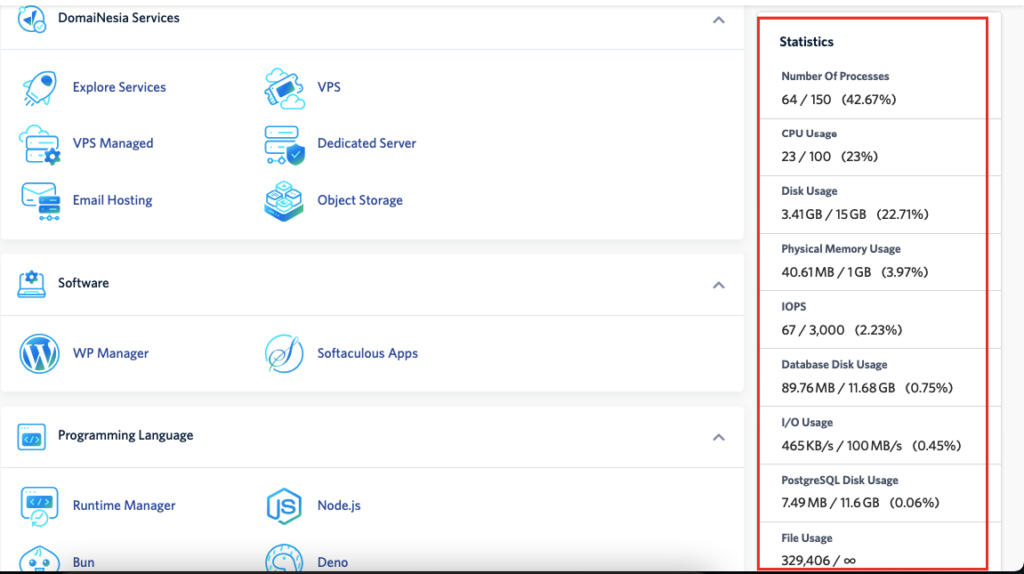Image resolution: width=1024 pixels, height=574 pixels.
Task: Click the 329,406 / ∞ file value
Action: pyautogui.click(x=818, y=561)
